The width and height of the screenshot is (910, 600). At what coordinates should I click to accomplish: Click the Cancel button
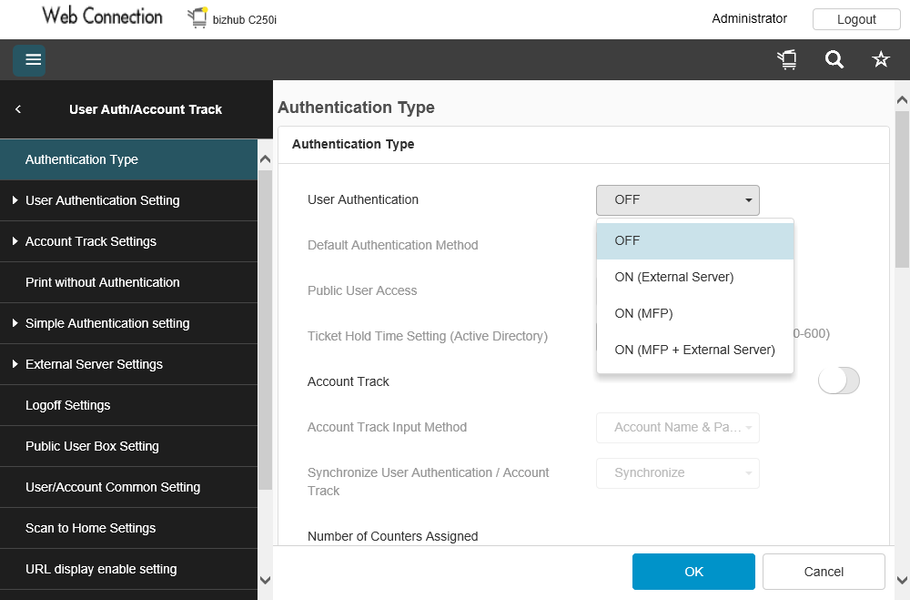823,572
